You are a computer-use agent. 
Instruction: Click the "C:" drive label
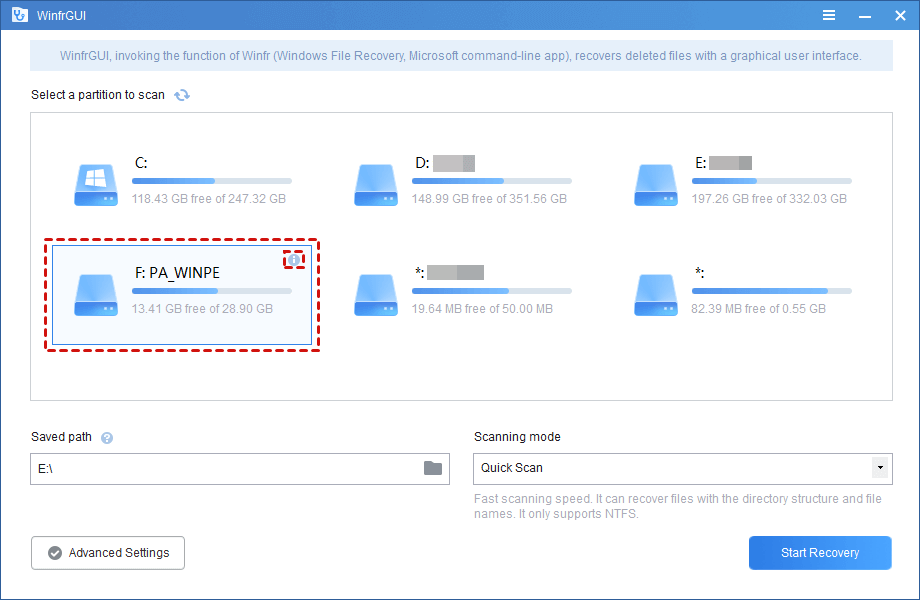click(141, 162)
